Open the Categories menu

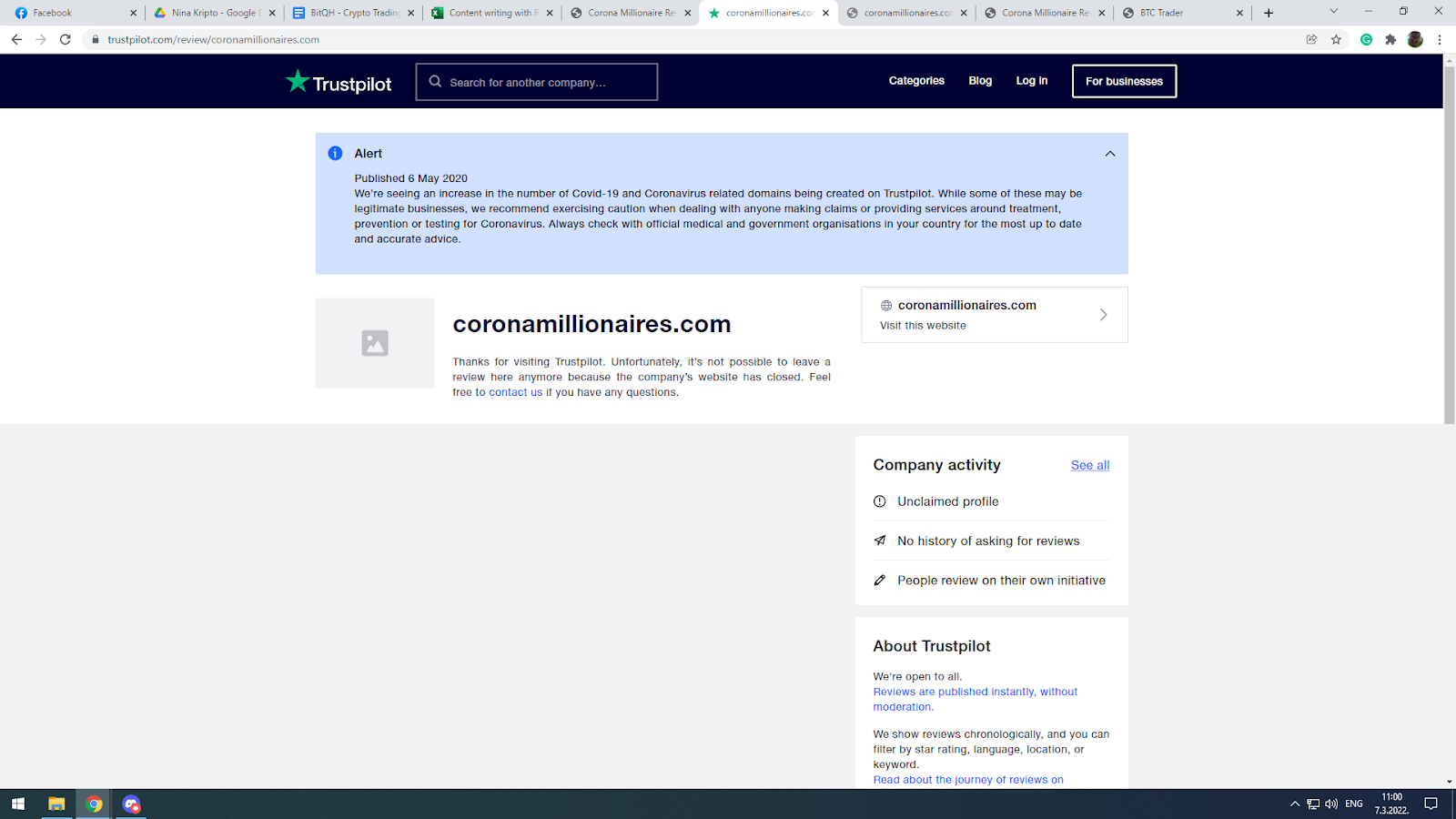pos(916,81)
